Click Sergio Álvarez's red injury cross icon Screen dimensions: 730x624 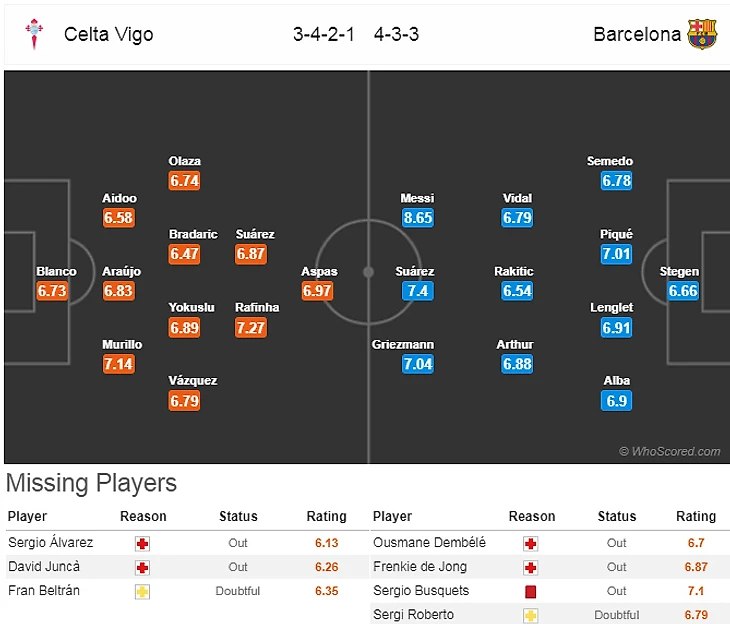pyautogui.click(x=143, y=543)
